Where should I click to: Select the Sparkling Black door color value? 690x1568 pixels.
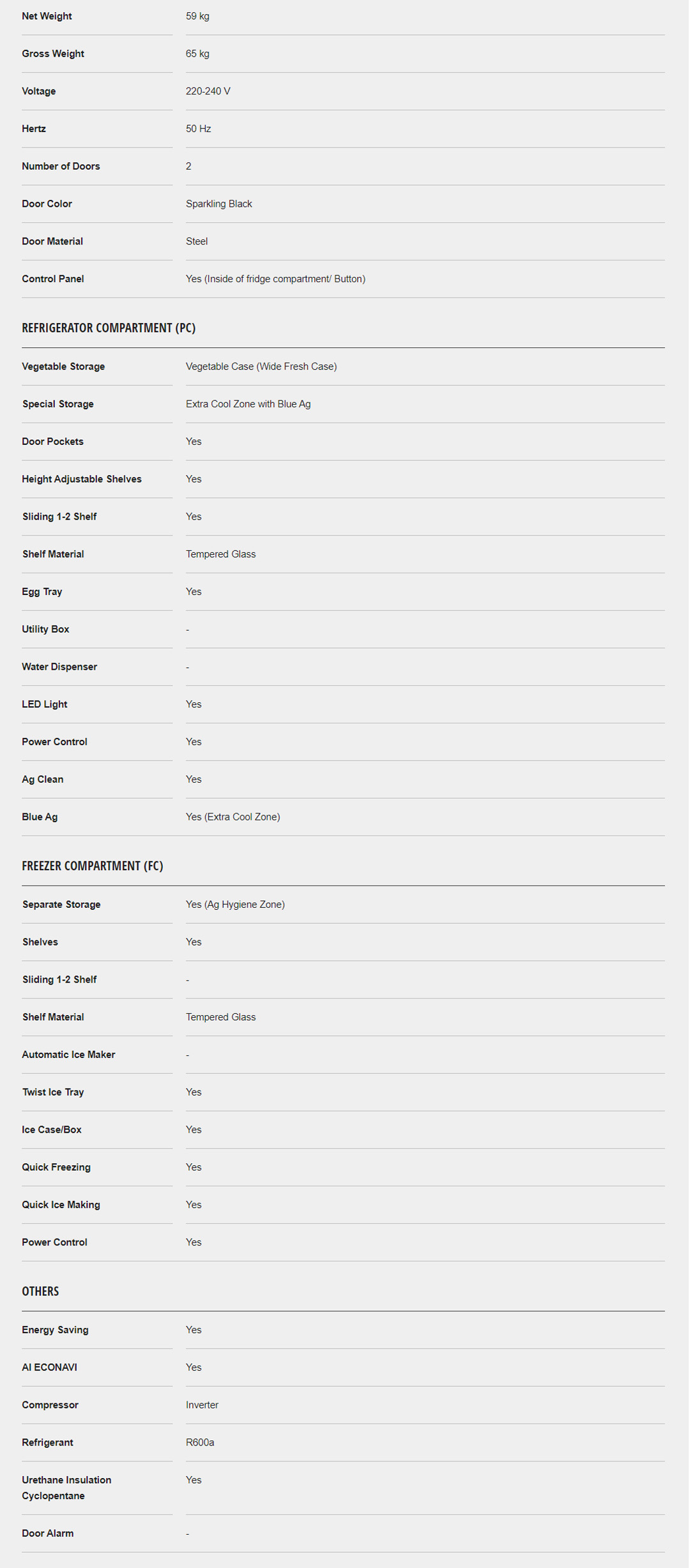pos(218,204)
